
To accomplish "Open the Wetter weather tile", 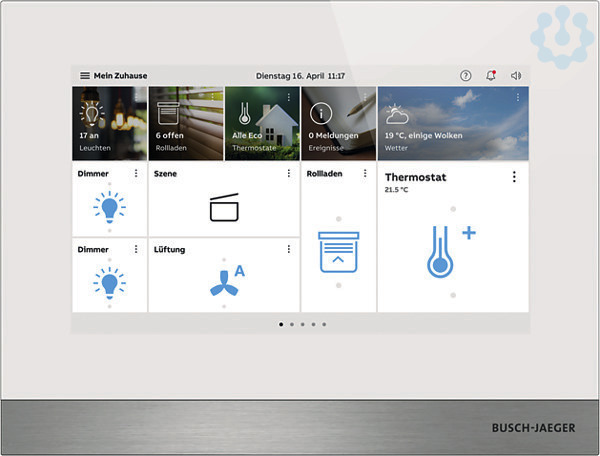I will [x=452, y=124].
